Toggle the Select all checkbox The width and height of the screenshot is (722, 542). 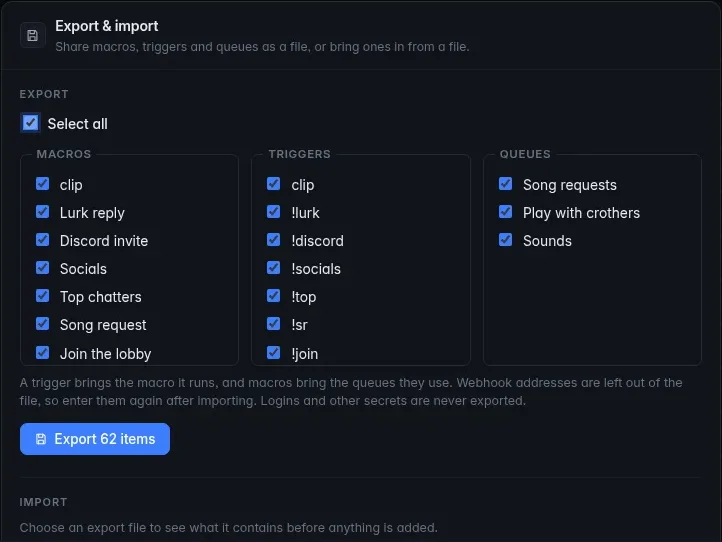[x=30, y=123]
